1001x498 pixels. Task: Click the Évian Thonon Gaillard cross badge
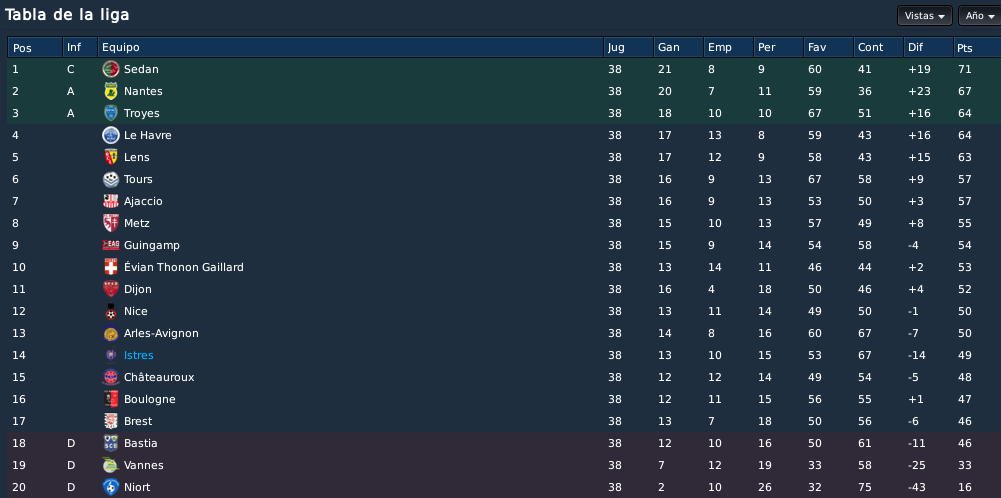[111, 267]
